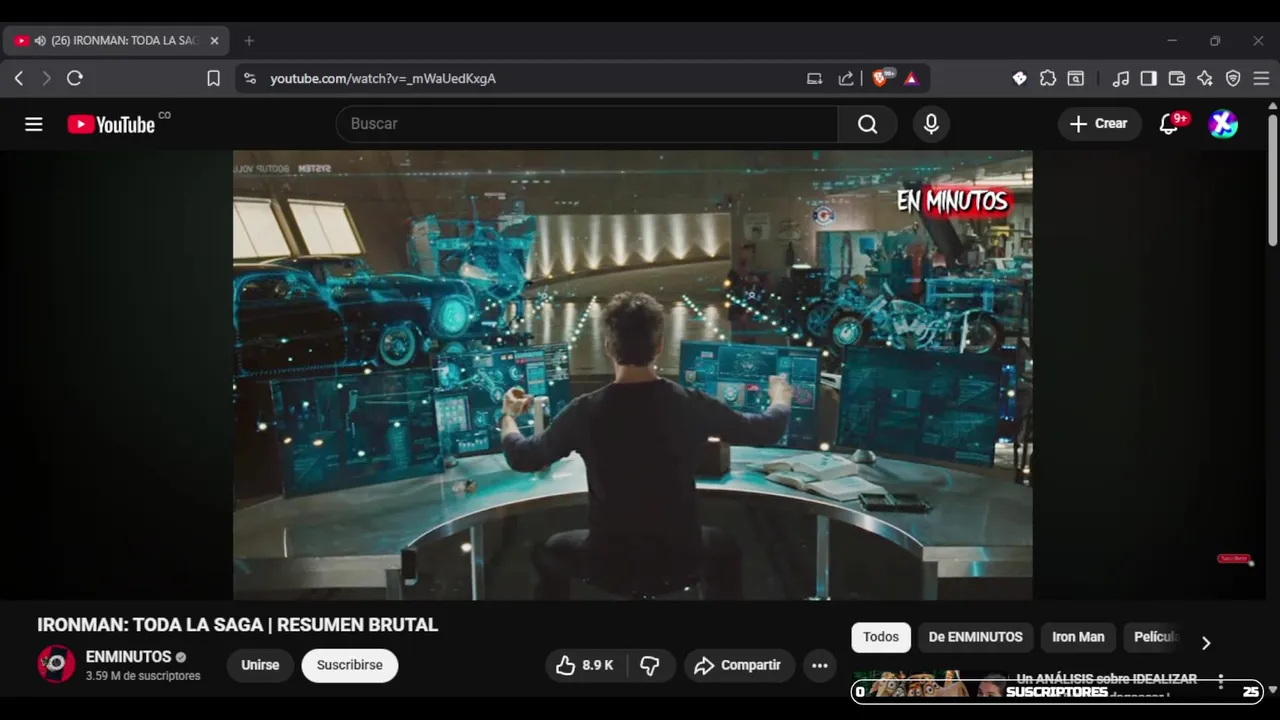Open the Crear menu

click(x=1099, y=124)
